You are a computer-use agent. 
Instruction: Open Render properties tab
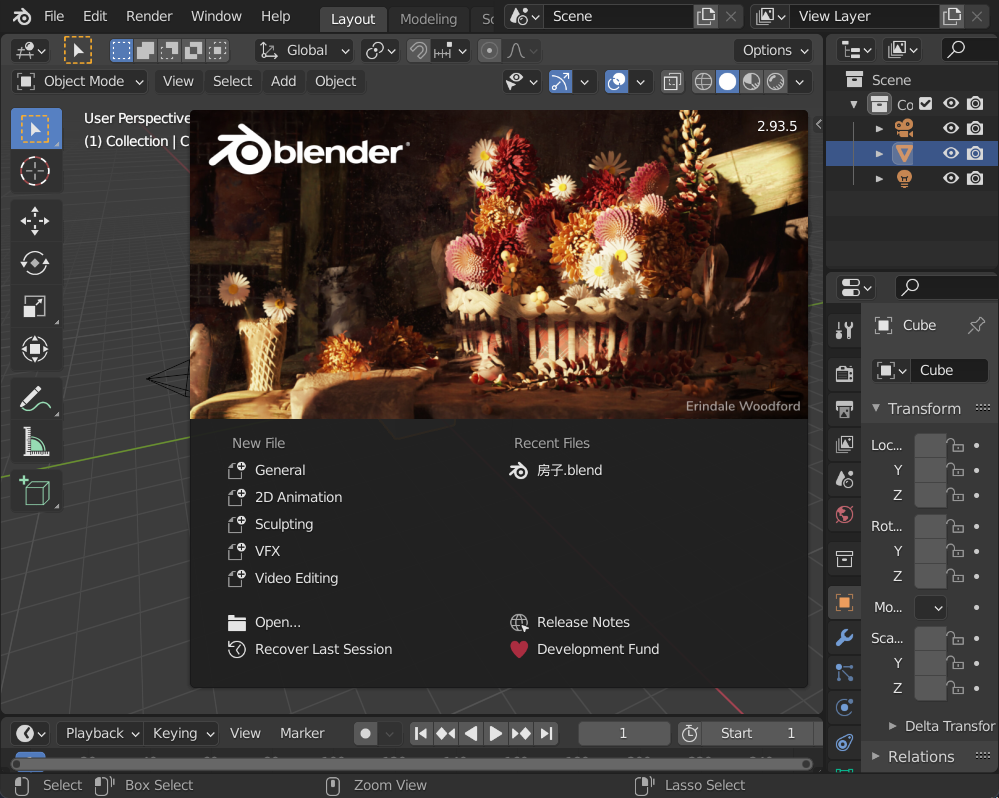tap(845, 373)
